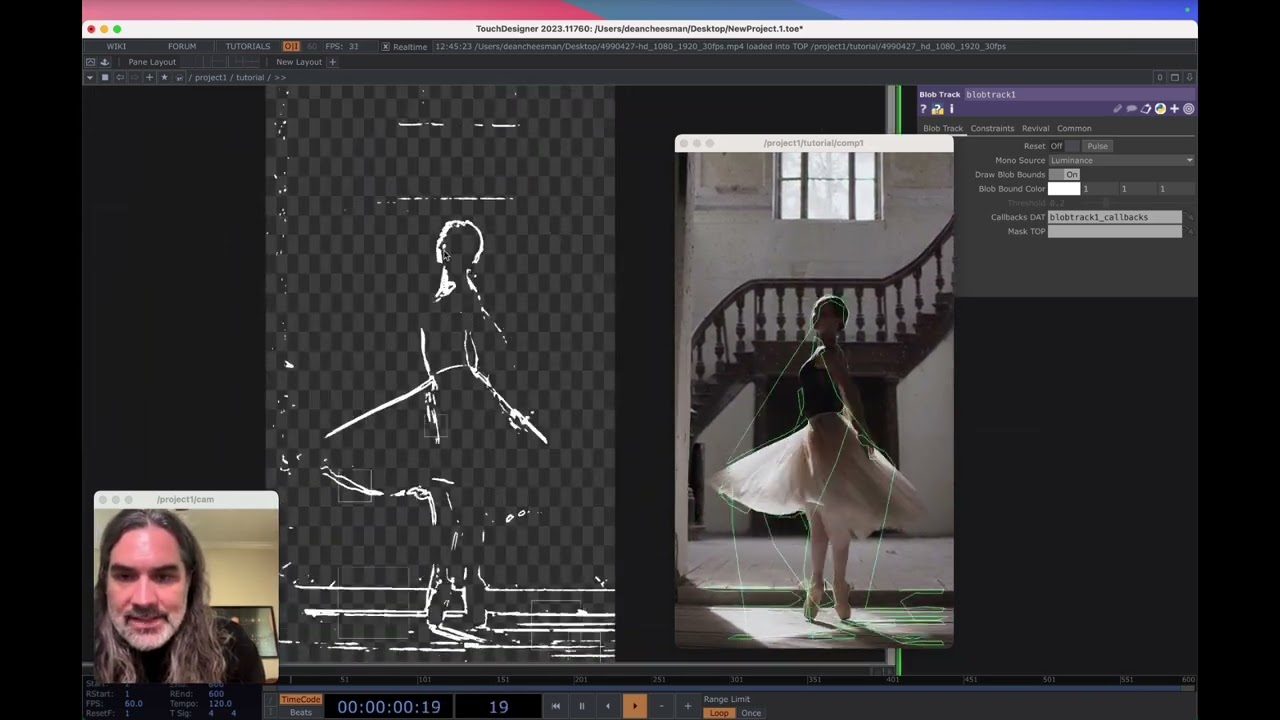Click the plus icon in parameter header
This screenshot has width=1280, height=720.
point(1175,109)
